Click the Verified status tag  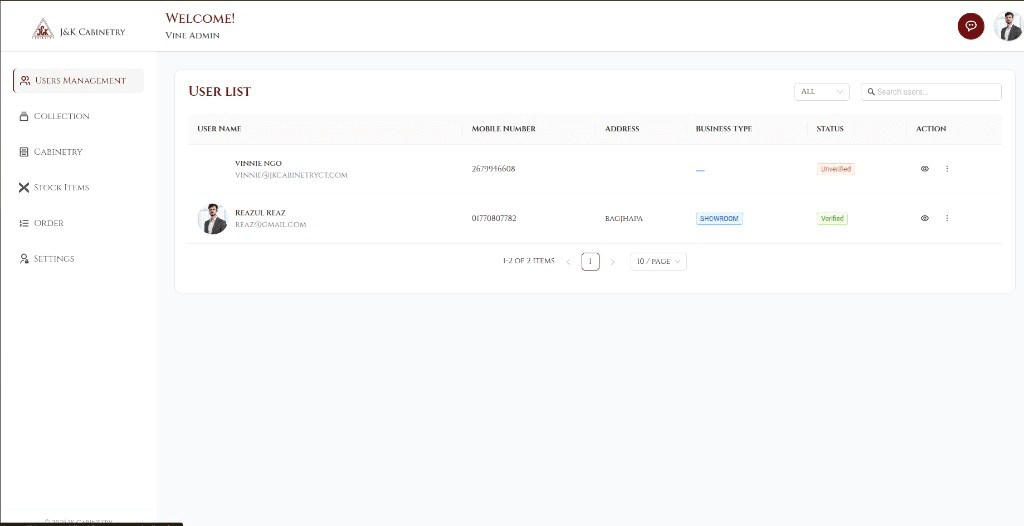tap(832, 218)
